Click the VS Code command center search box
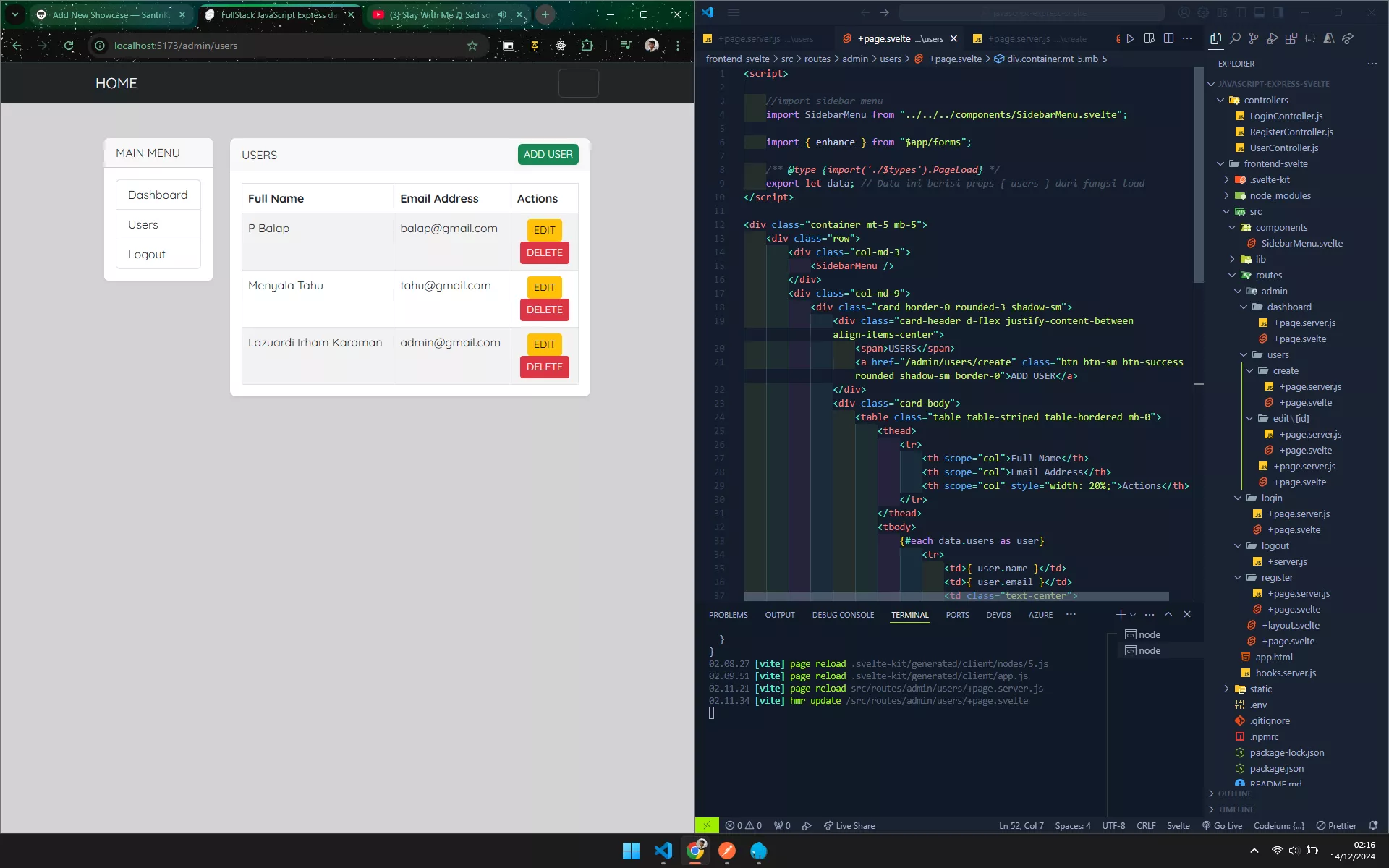Viewport: 1389px width, 868px height. tap(1032, 12)
